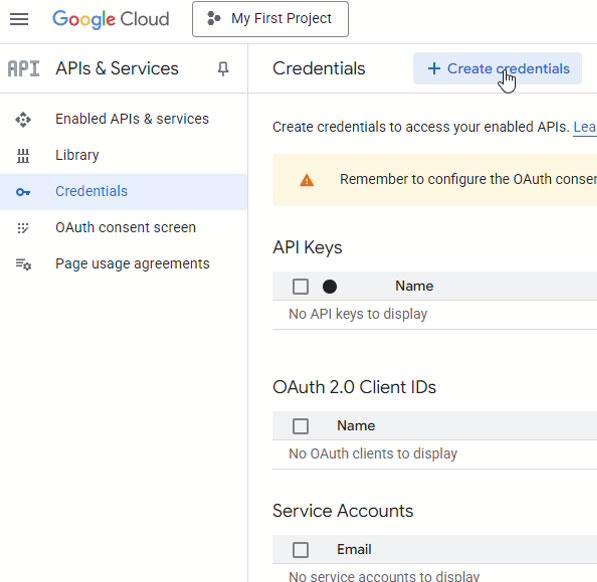Click 'Create credentials to access your enabled APIs' text
The width and height of the screenshot is (597, 582).
point(421,127)
